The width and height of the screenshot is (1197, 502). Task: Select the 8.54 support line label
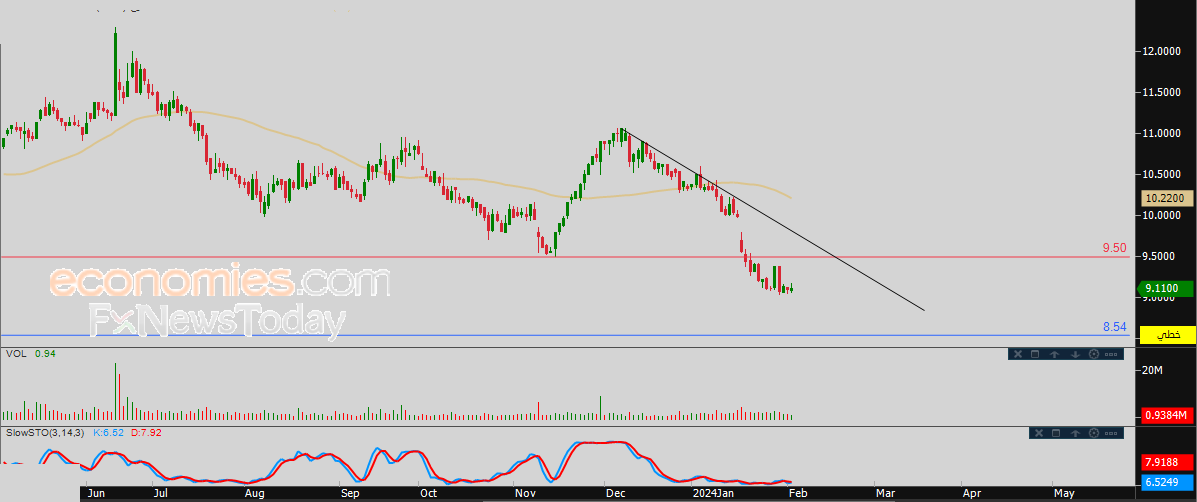1115,327
